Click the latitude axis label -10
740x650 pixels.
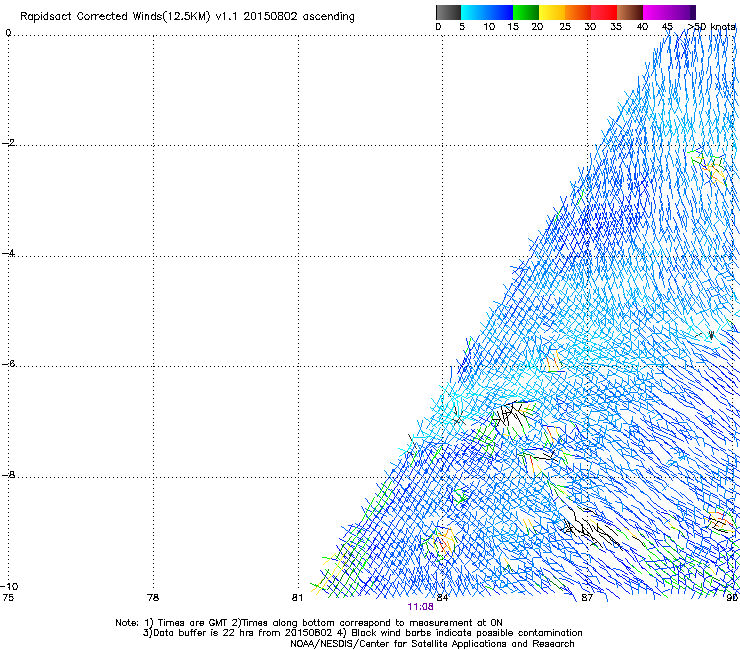click(9, 586)
